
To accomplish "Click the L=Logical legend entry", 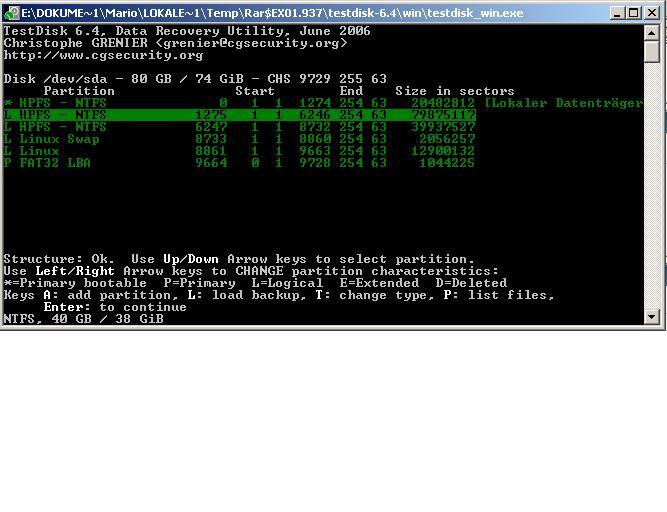I will [287, 283].
